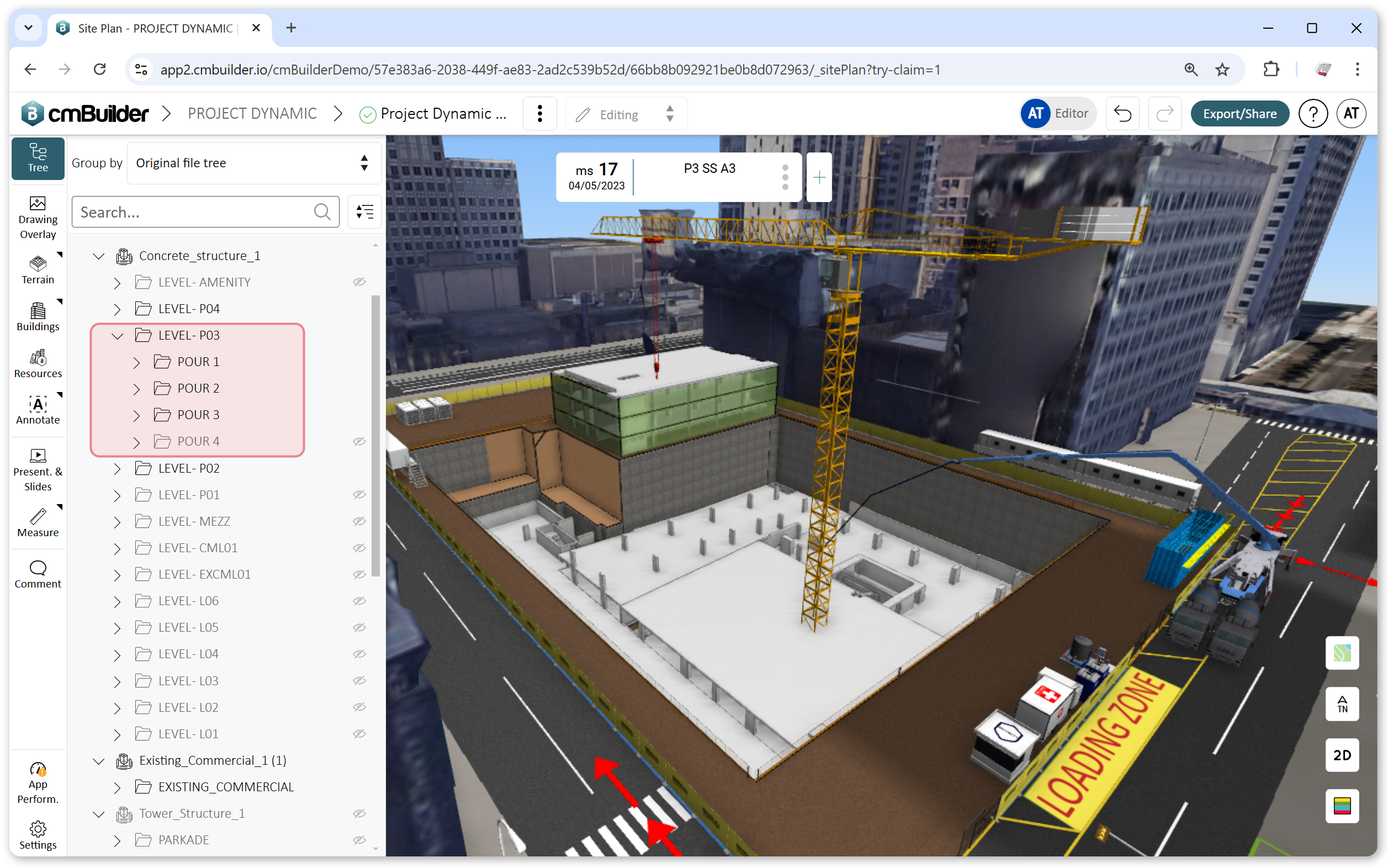Add a new milestone with plus button
Image resolution: width=1388 pixels, height=868 pixels.
coord(819,177)
